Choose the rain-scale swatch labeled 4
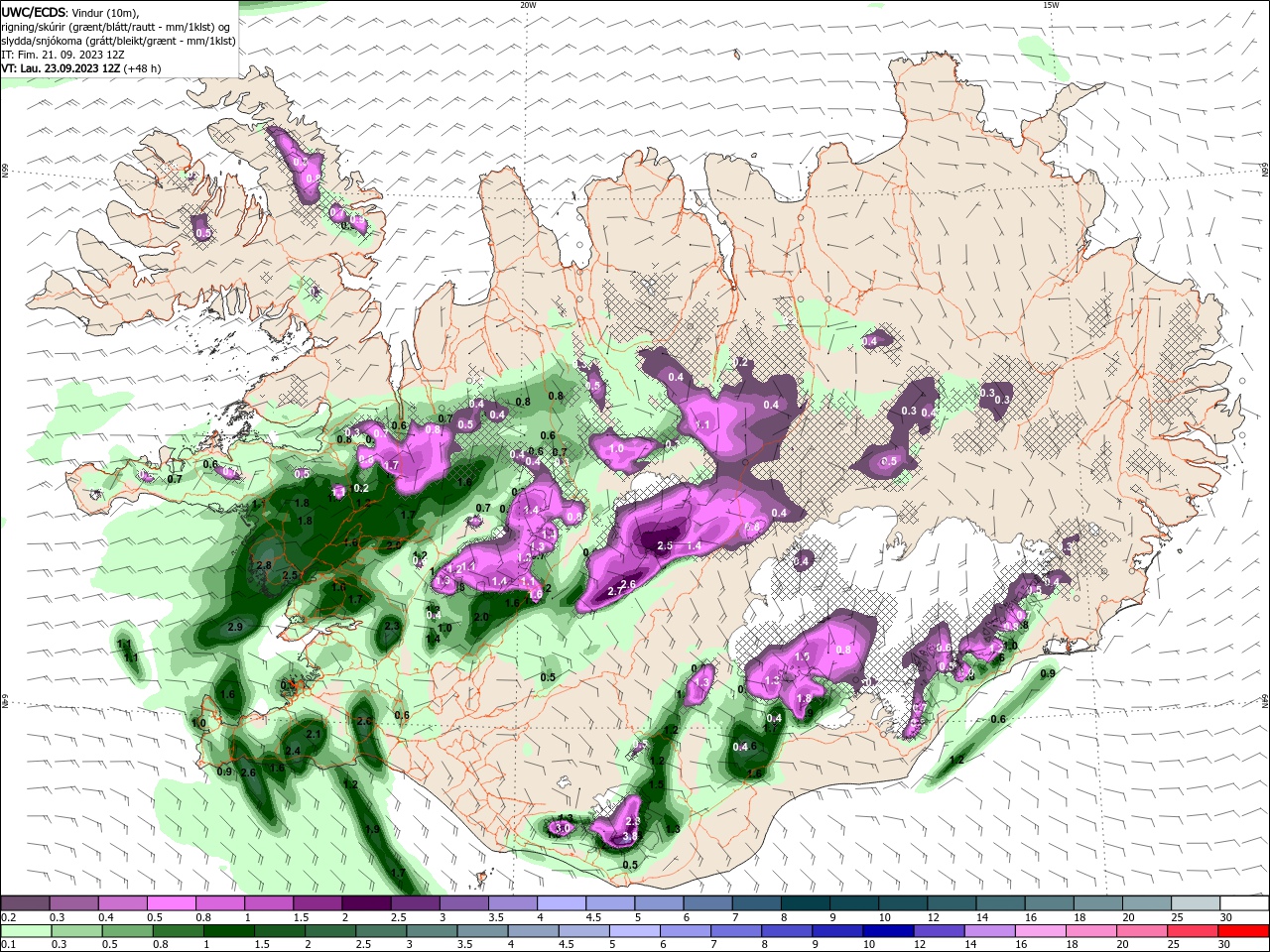Screen dimensions: 1270x952 (533, 931)
